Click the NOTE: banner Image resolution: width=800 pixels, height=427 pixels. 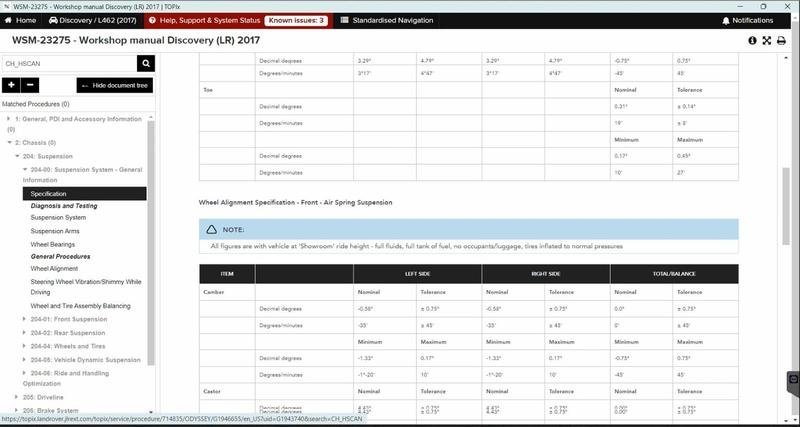coord(468,230)
